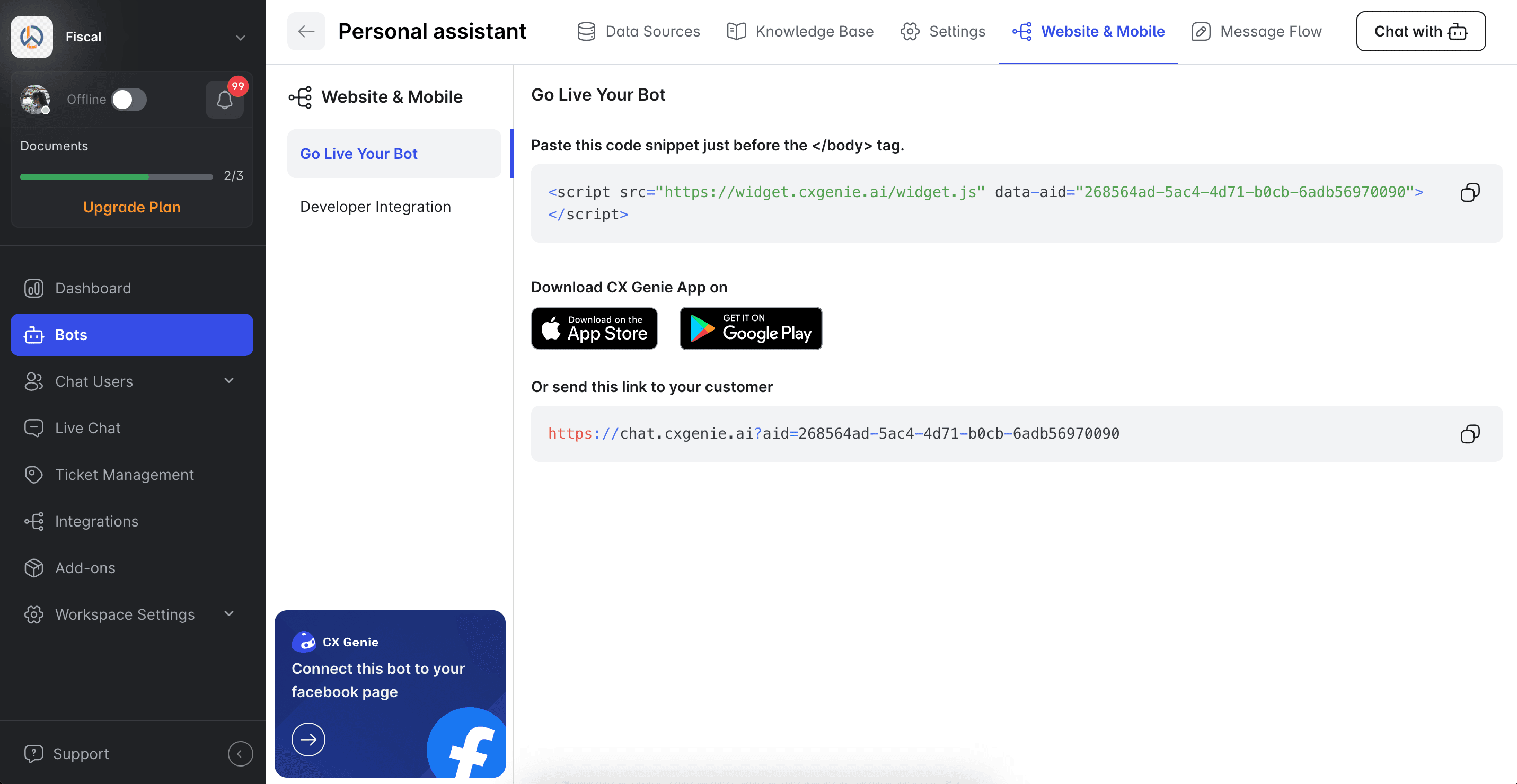
Task: Switch to the Data Sources tab
Action: tap(638, 31)
